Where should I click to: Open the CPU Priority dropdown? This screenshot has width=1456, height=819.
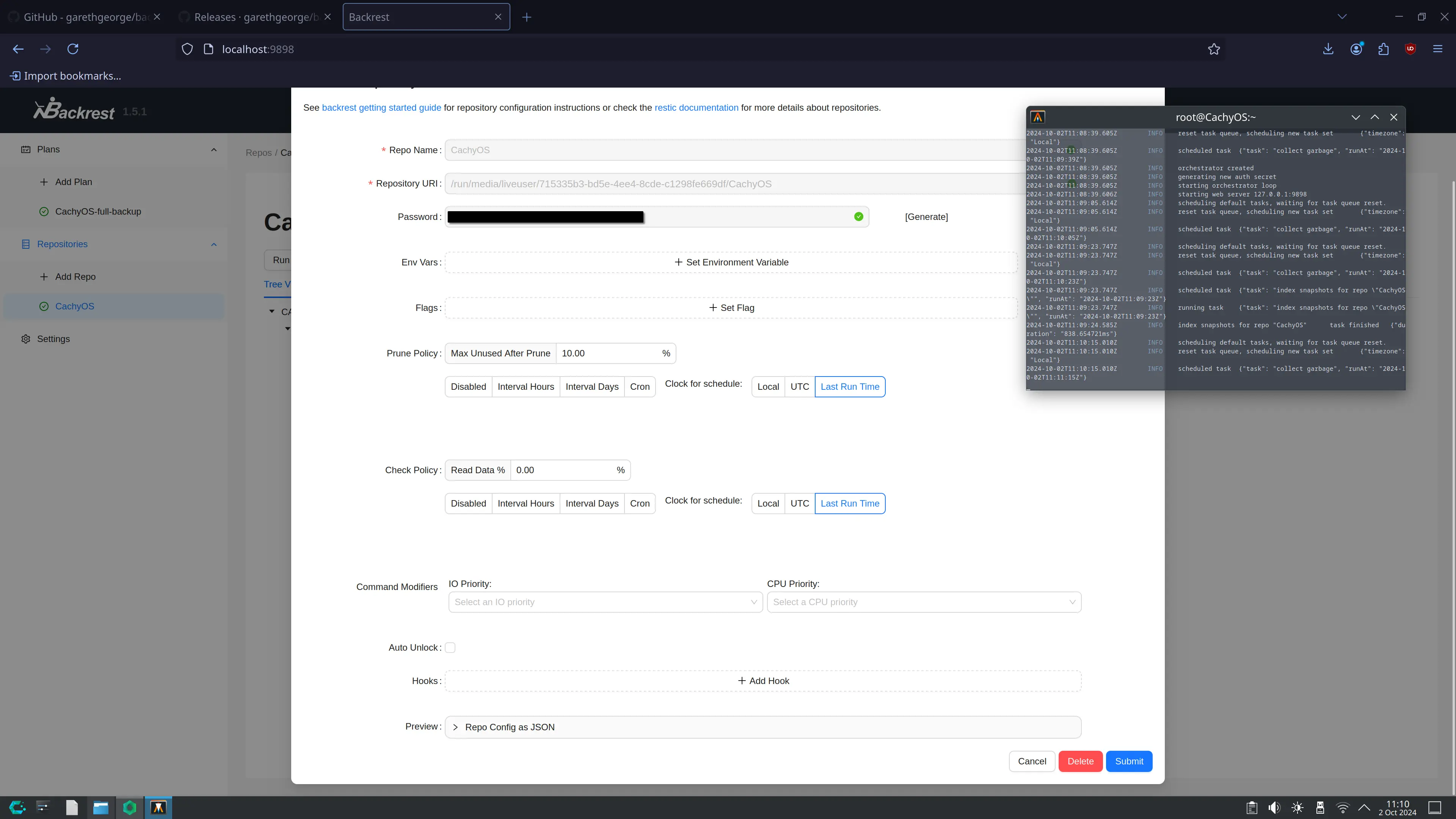[924, 602]
